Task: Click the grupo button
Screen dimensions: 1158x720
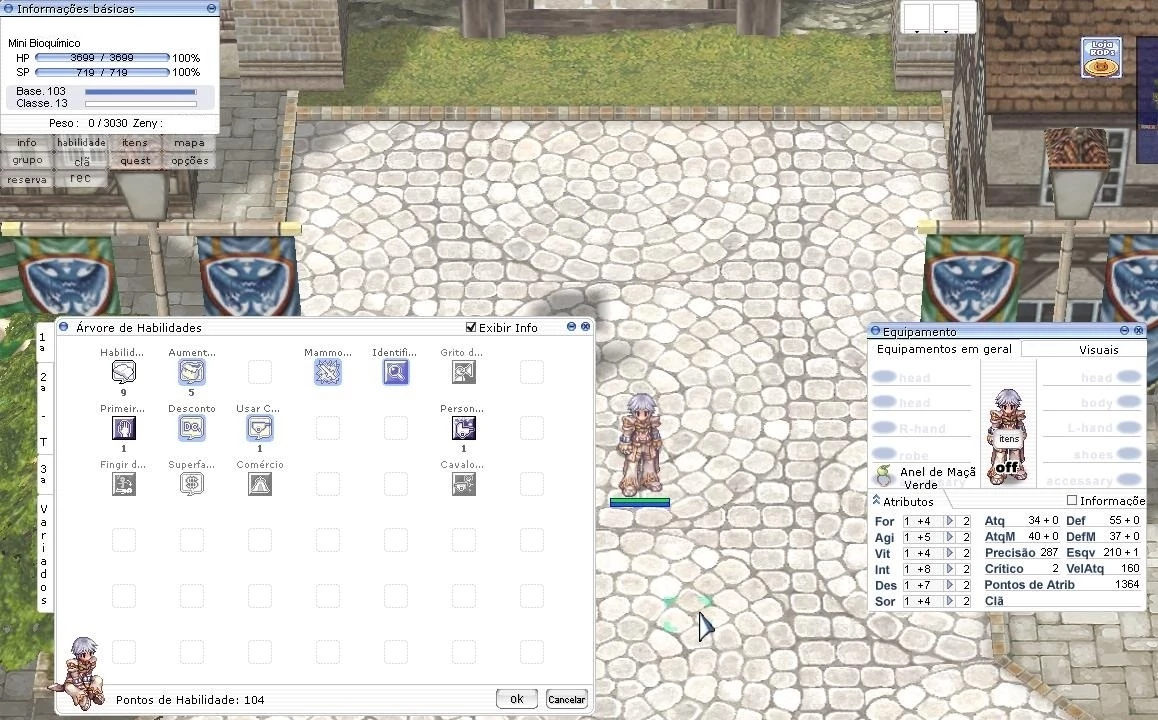Action: coord(27,160)
